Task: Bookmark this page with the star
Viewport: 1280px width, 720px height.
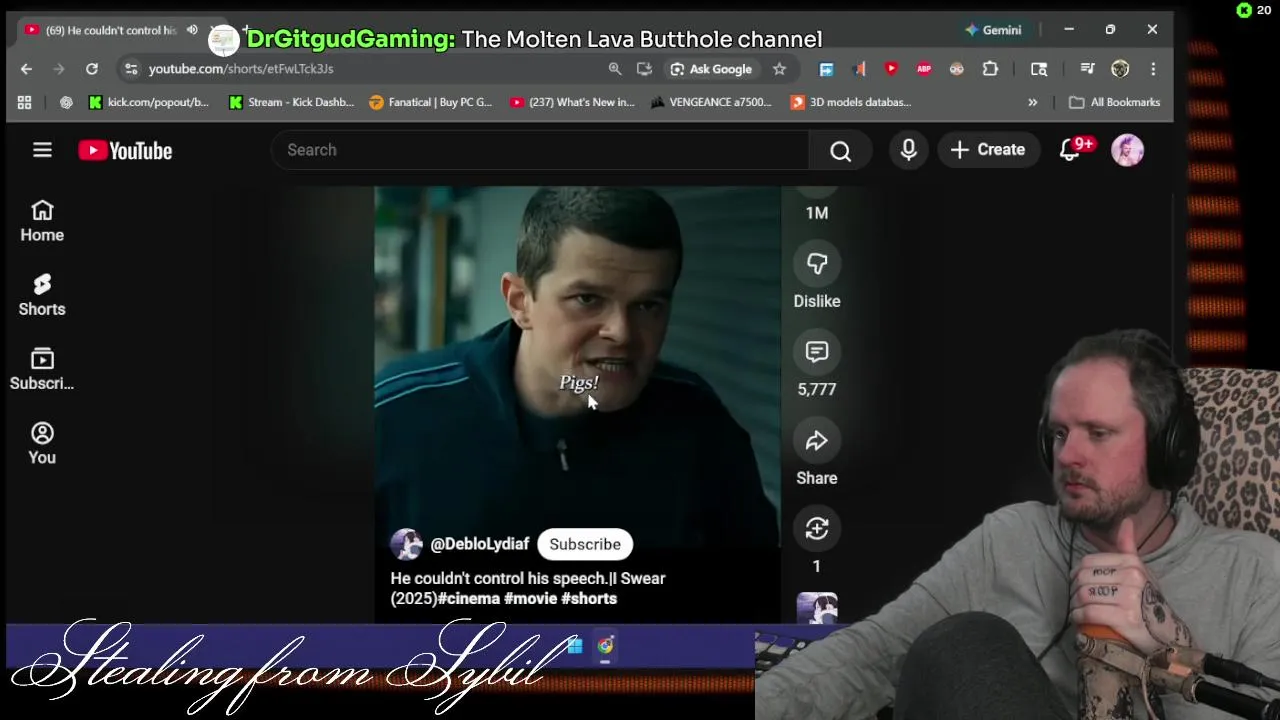Action: click(779, 69)
